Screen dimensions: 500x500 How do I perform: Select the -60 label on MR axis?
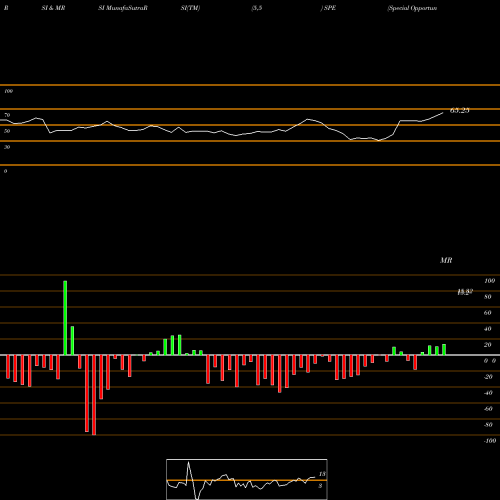[488, 409]
